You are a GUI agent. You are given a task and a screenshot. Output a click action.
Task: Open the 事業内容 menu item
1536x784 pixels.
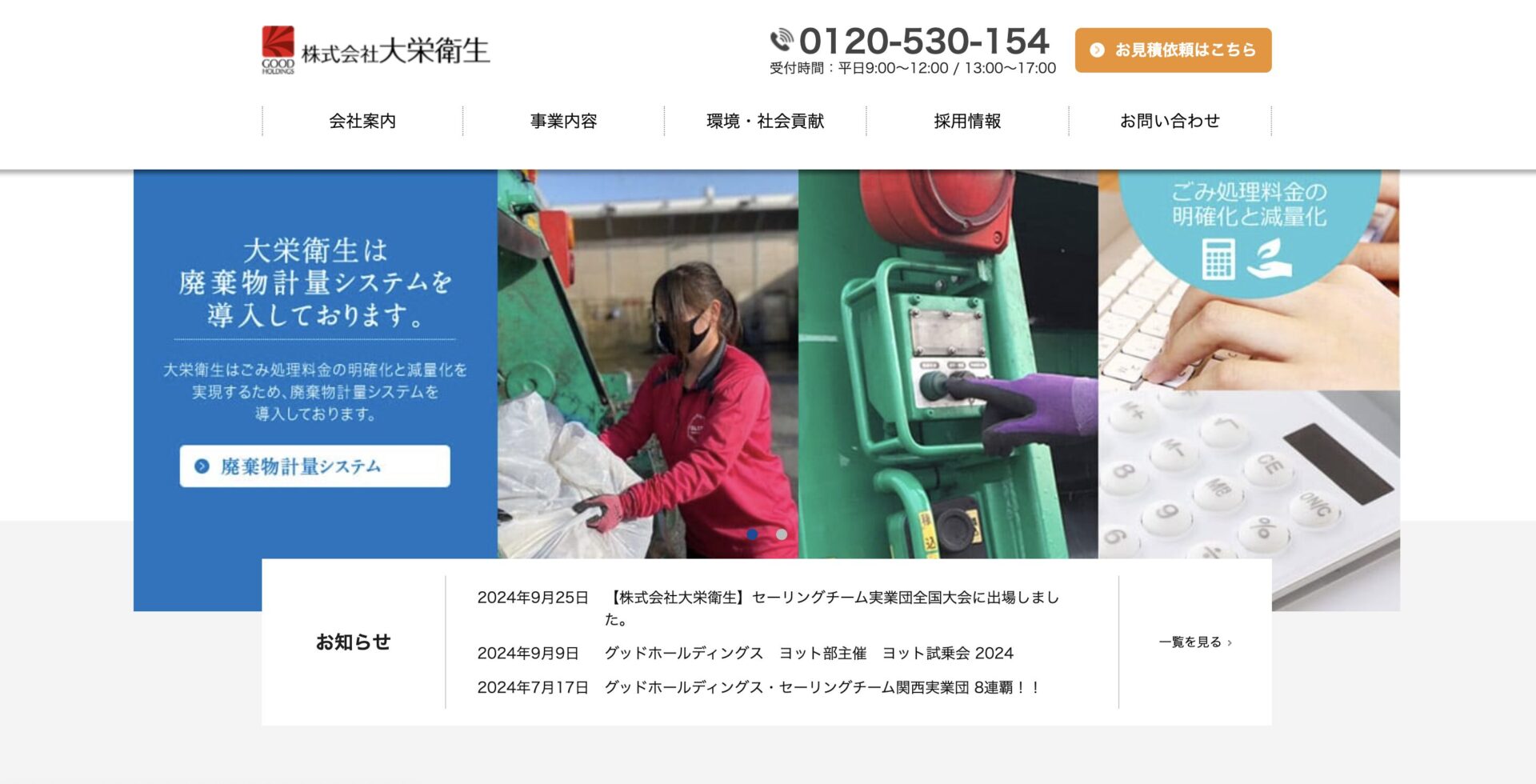(x=564, y=121)
